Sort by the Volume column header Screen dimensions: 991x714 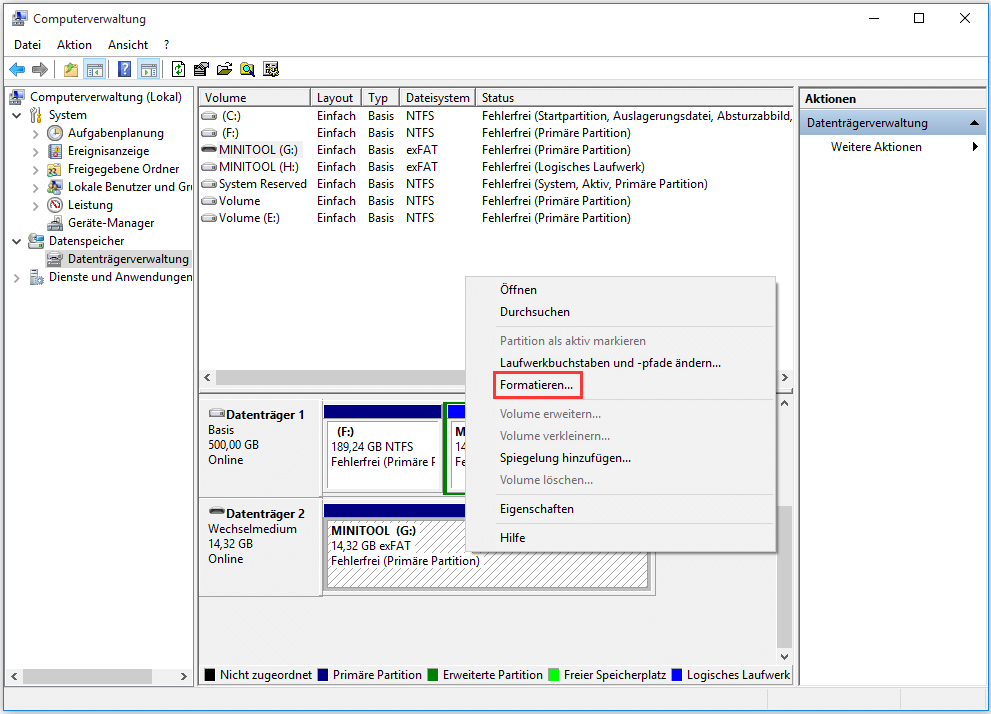[x=255, y=98]
